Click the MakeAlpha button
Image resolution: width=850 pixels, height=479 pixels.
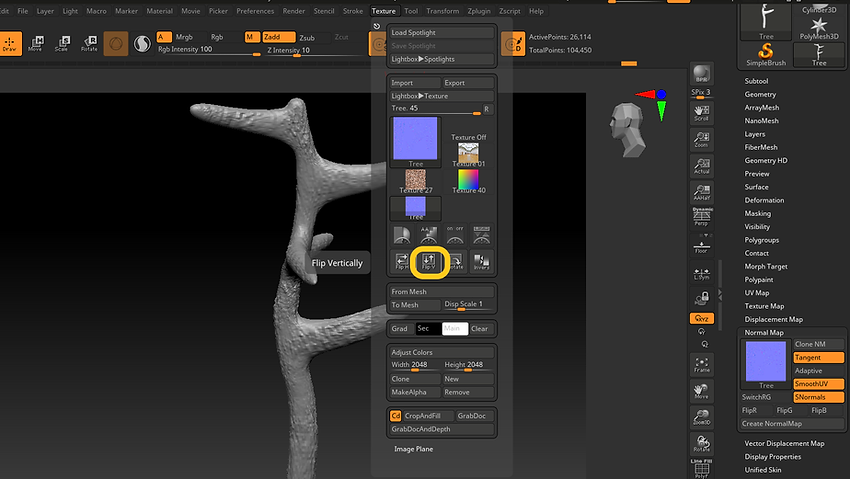pyautogui.click(x=415, y=392)
